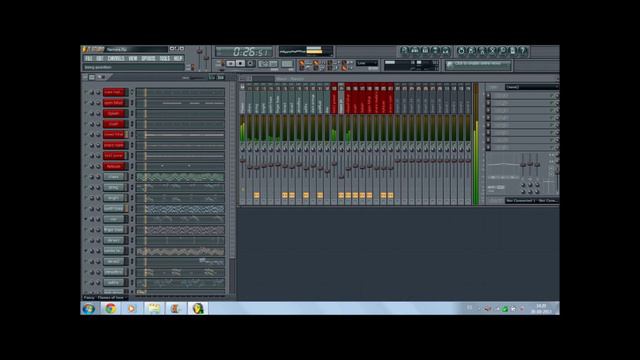
Task: Open the mixer output dropdown at panel bottom
Action: tap(531, 200)
